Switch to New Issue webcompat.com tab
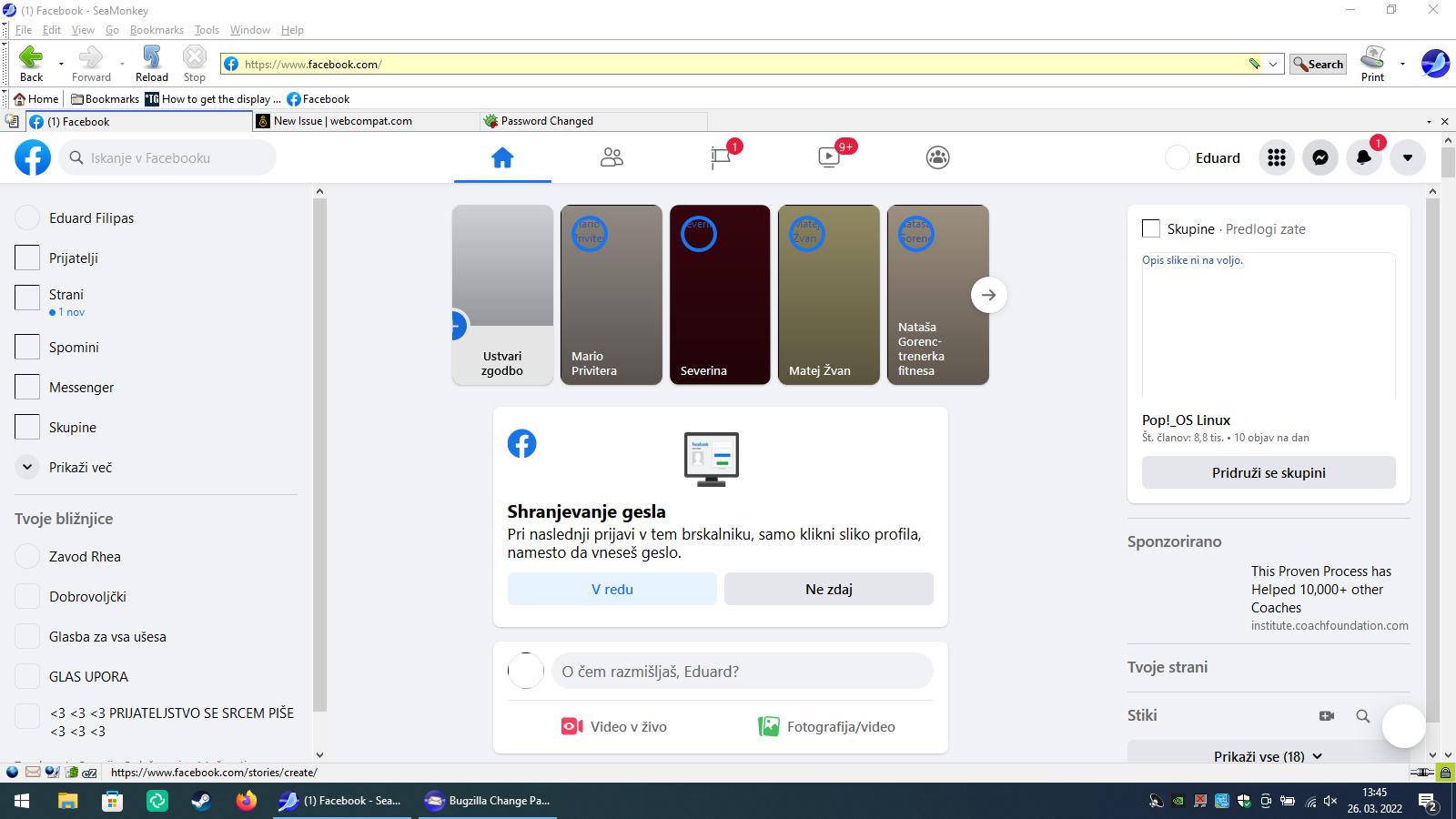 (x=366, y=121)
